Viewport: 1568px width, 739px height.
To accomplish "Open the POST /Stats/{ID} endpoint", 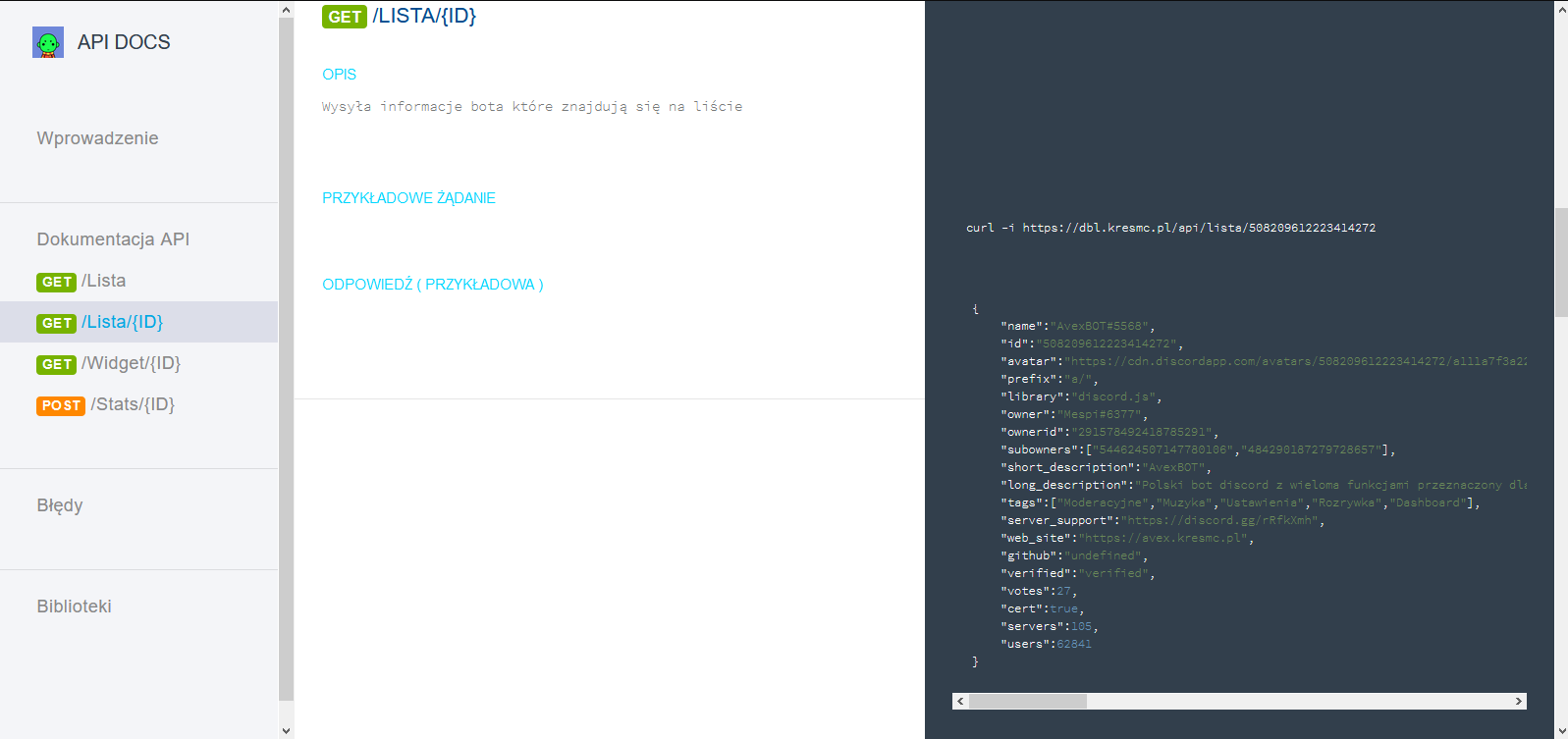I will (x=133, y=404).
